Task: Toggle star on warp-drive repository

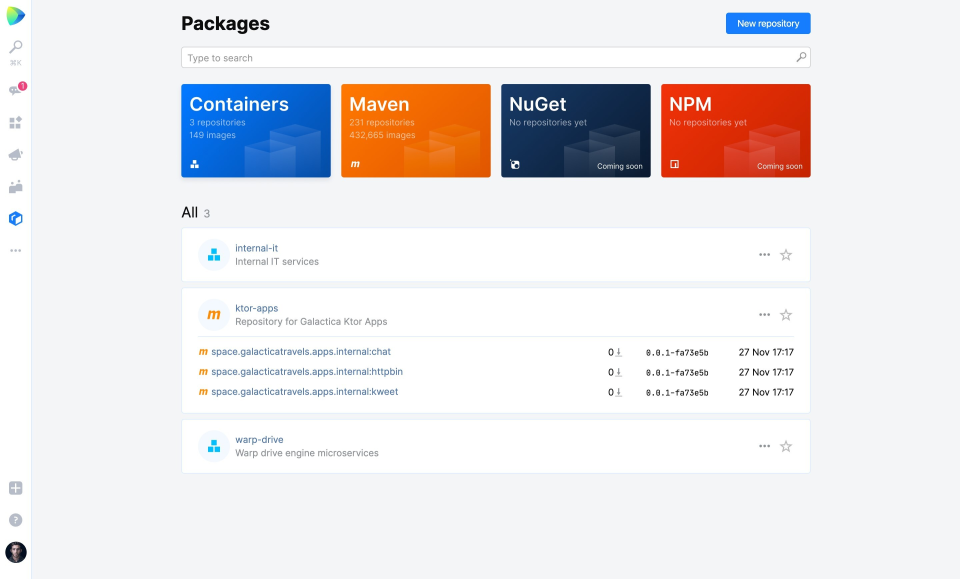Action: click(786, 446)
